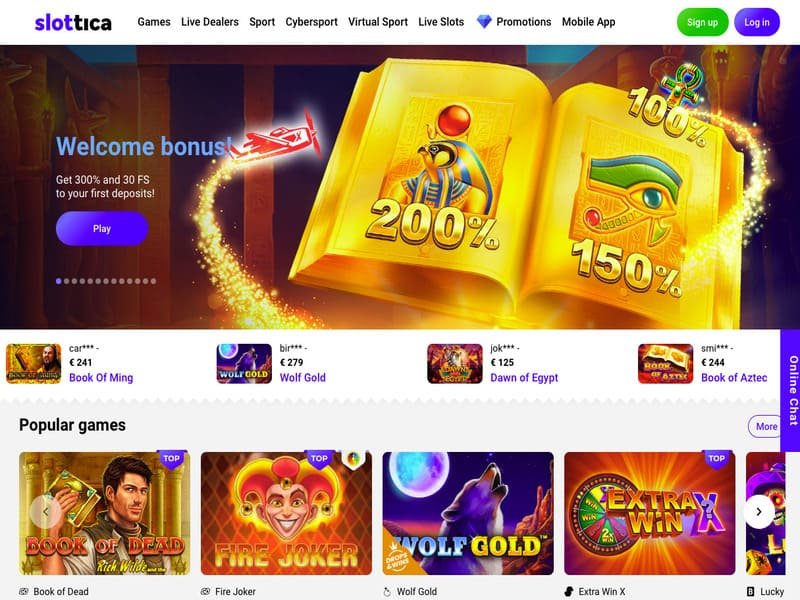Select the second banner slide dot

(66, 281)
